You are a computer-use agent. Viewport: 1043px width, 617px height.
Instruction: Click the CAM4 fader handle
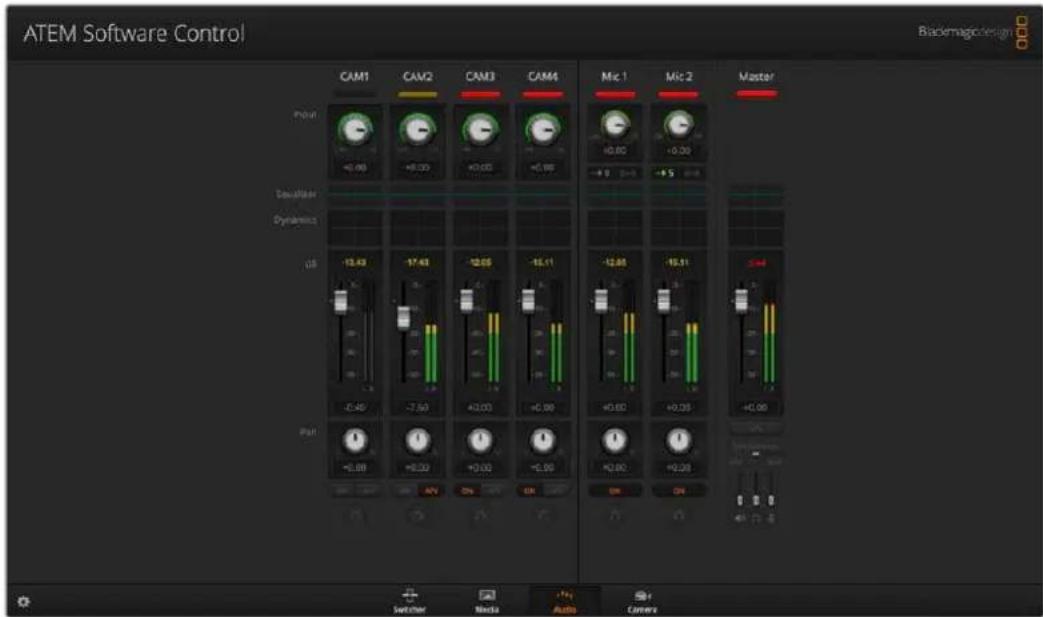pos(528,301)
